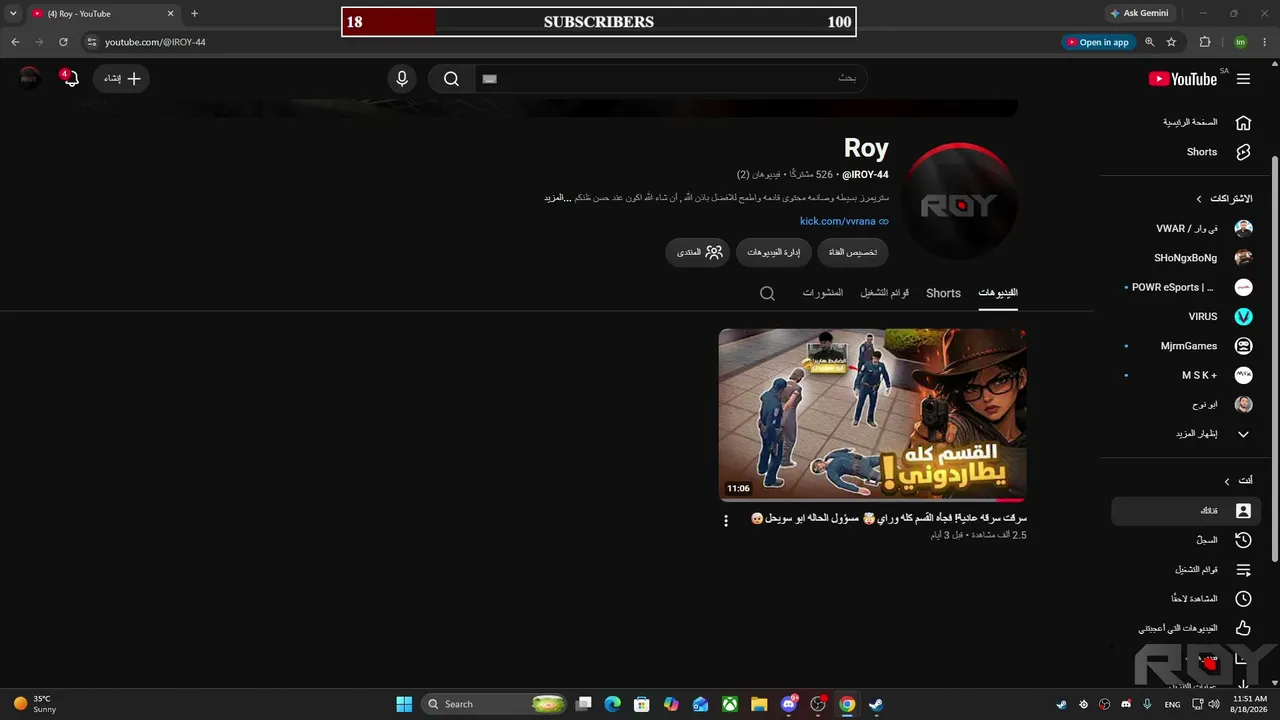Screen dimensions: 1280x720
Task: Click the 'إنشاء' create button
Action: (122, 79)
